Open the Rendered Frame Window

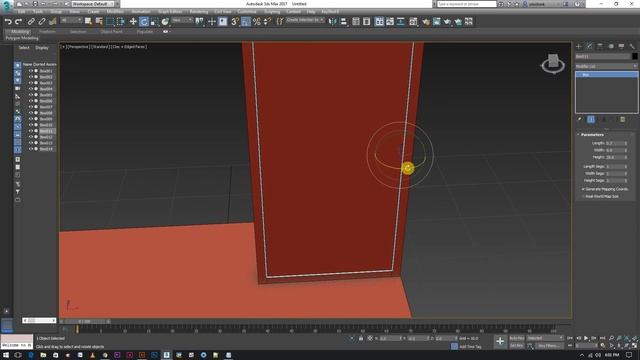tap(437, 22)
